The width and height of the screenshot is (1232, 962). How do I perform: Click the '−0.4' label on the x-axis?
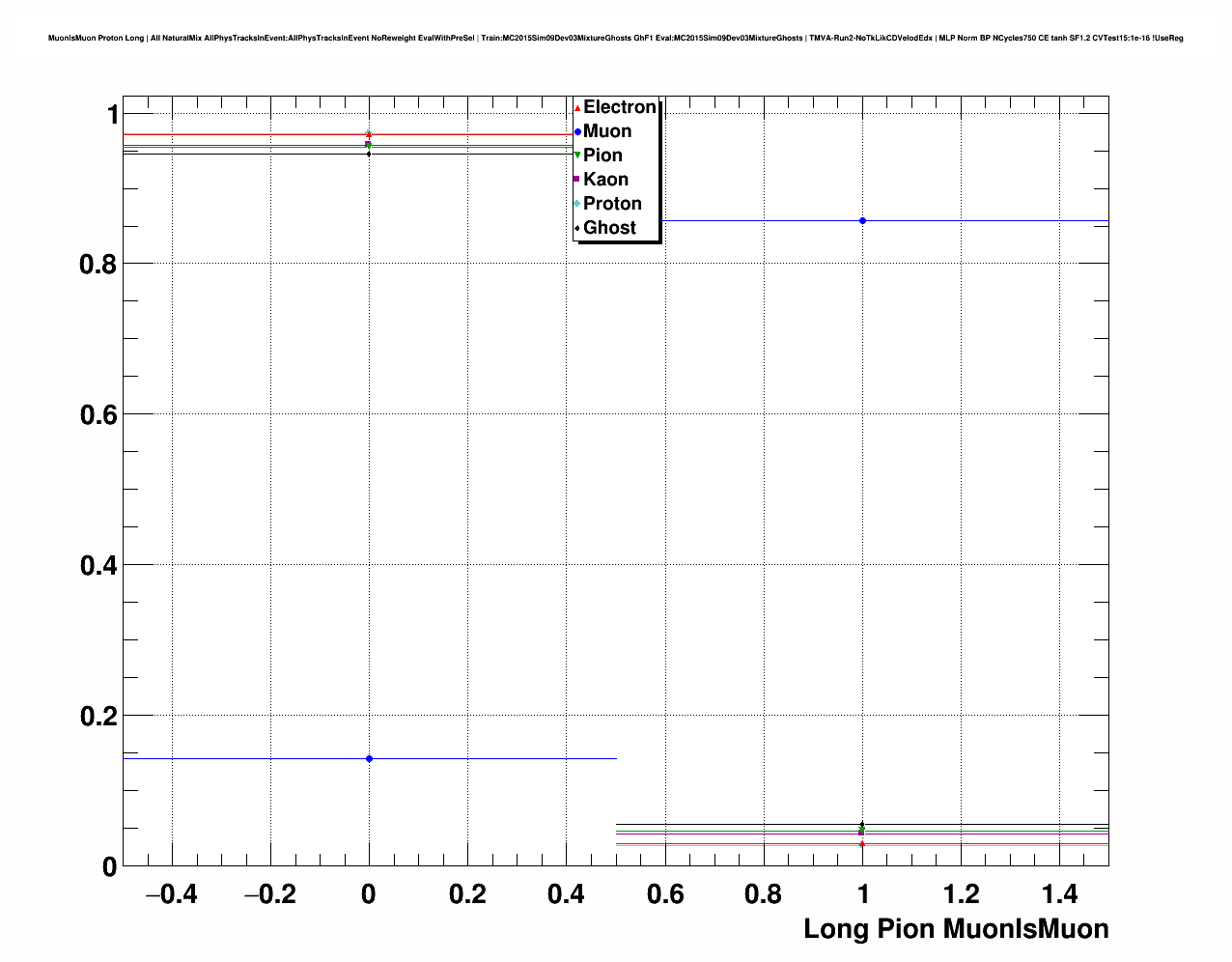click(171, 894)
